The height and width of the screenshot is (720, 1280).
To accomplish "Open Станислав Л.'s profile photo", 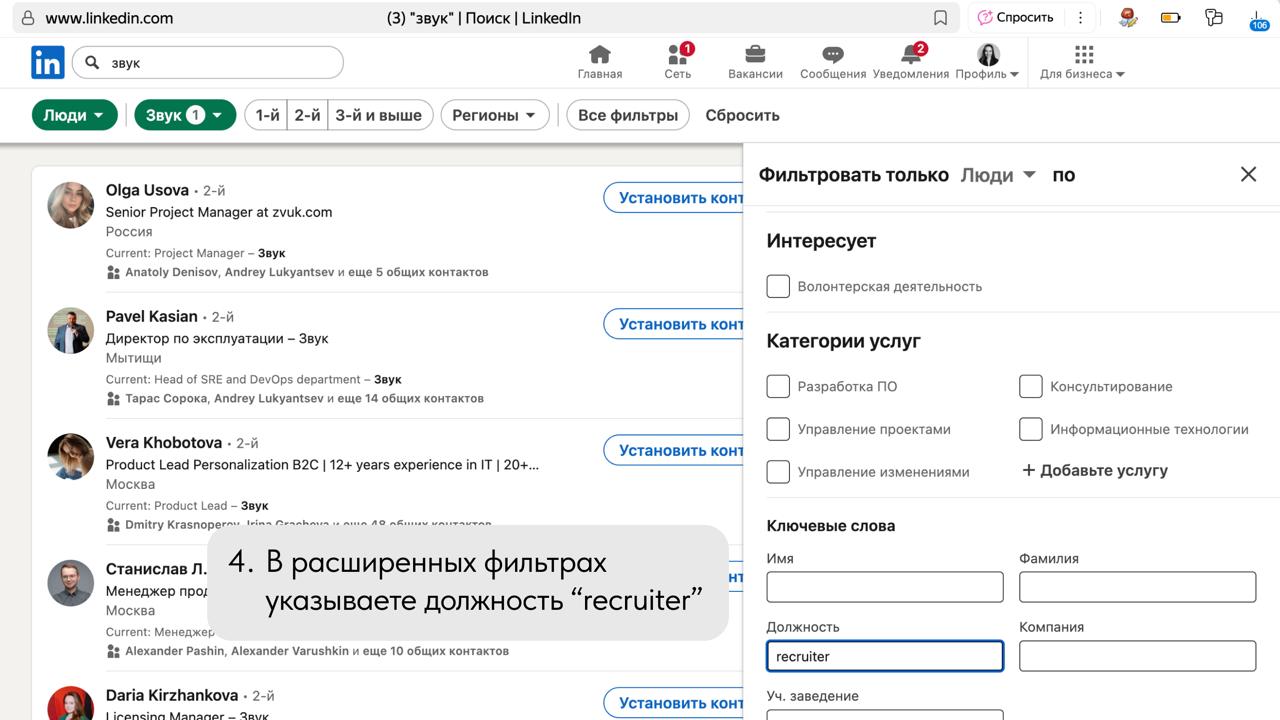I will tap(71, 583).
